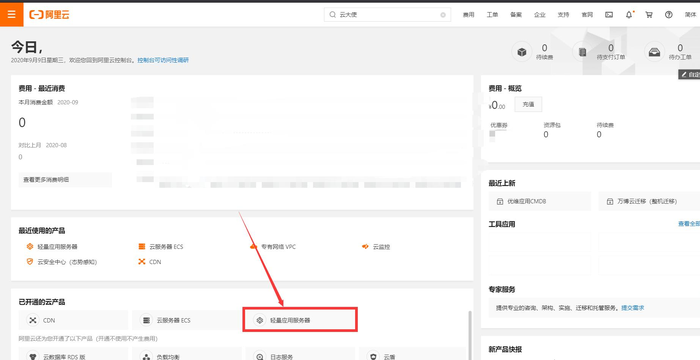The width and height of the screenshot is (700, 360).
Task: Open 轻量应用服务器 in recent products
Action: click(58, 247)
